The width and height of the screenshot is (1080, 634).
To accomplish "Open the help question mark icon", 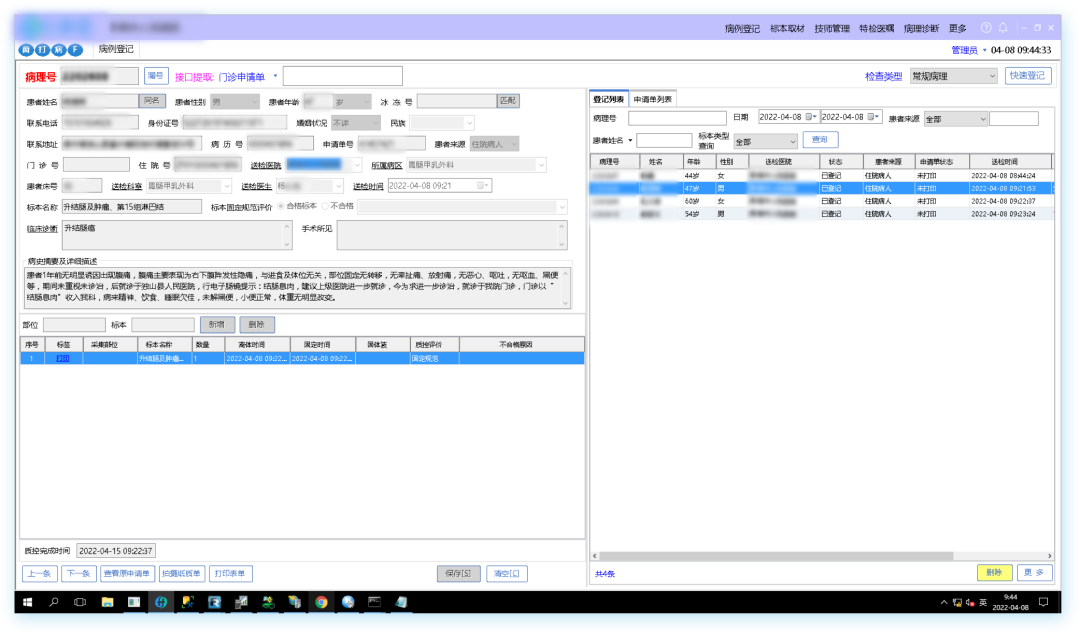I will point(986,28).
